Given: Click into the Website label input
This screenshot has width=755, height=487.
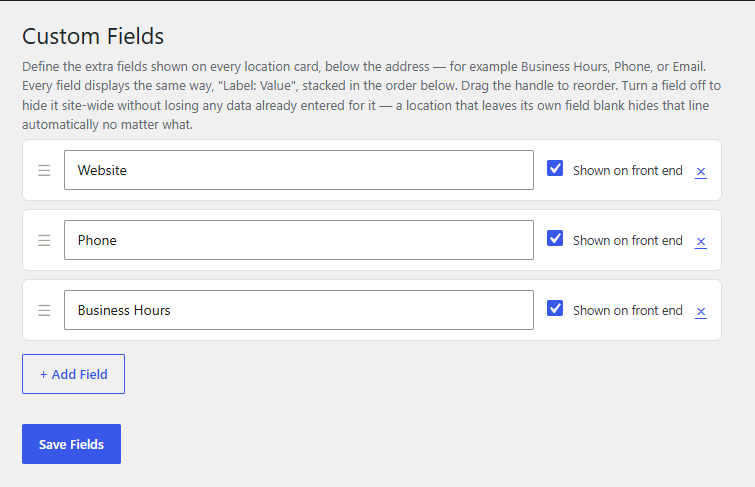Looking at the screenshot, I should (x=299, y=170).
